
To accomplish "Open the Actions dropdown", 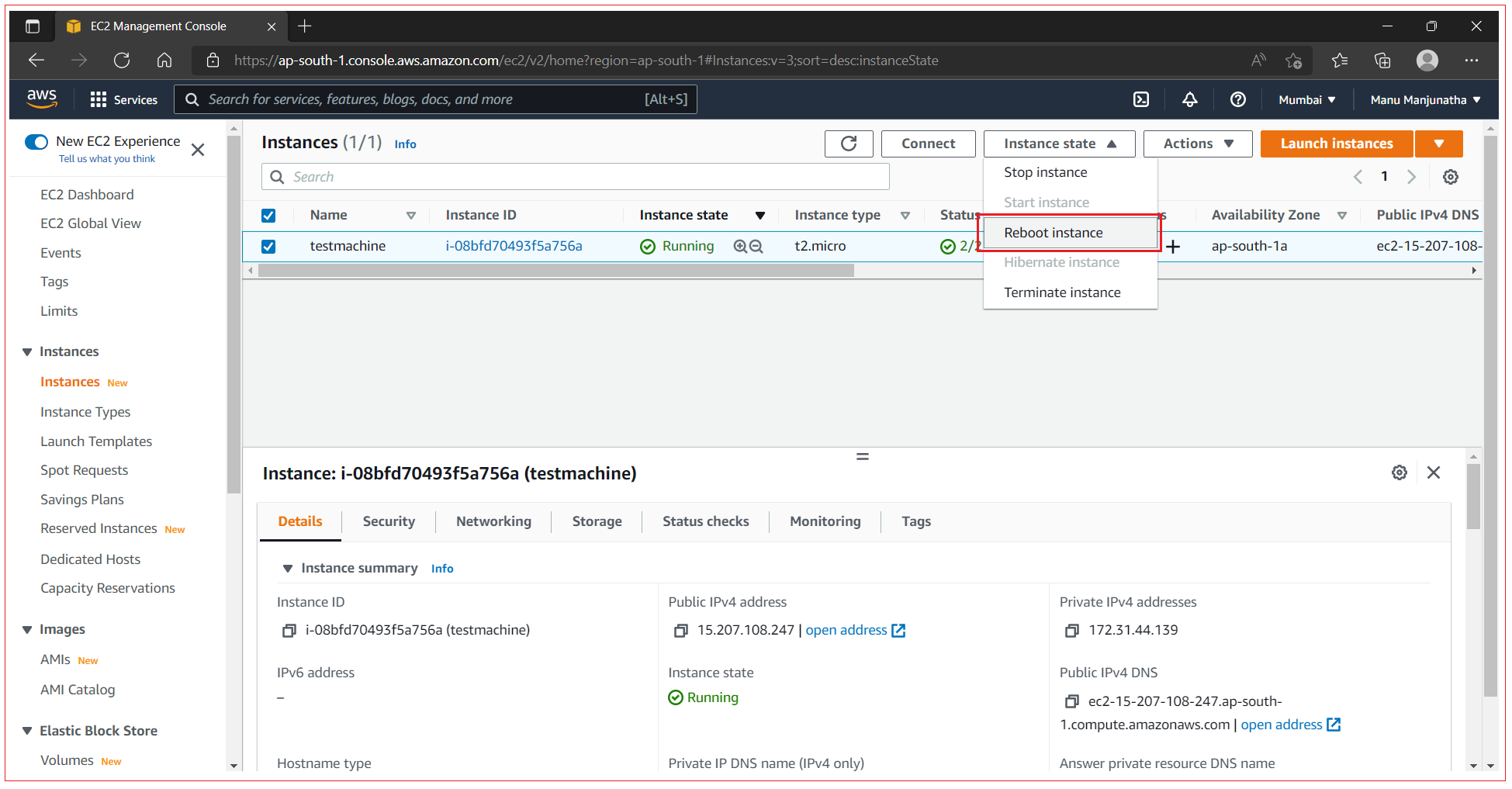I will coord(1197,144).
